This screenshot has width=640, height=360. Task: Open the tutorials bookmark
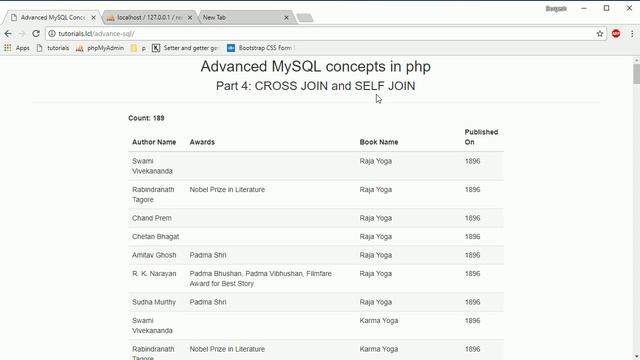[x=53, y=48]
